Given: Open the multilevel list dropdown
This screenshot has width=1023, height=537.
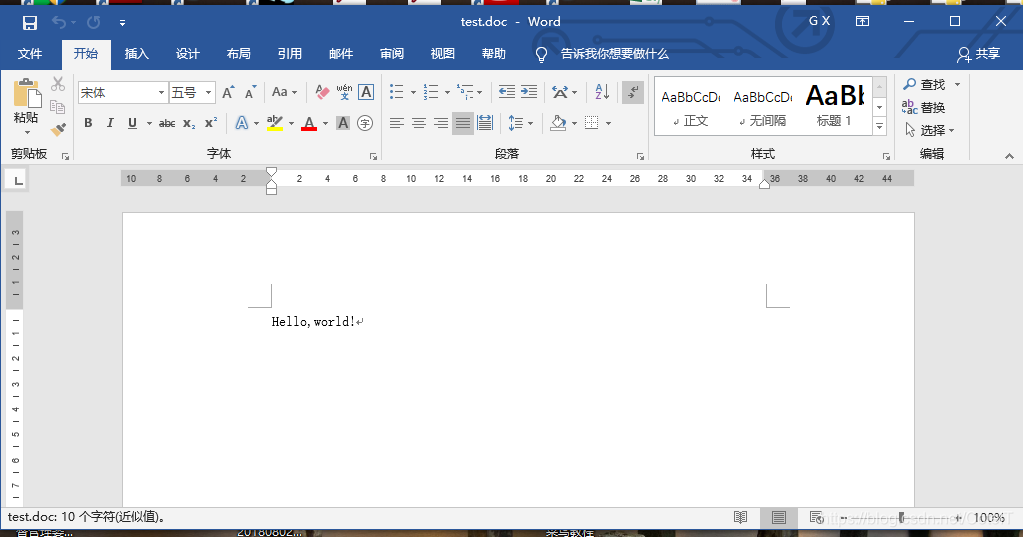Looking at the screenshot, I should click(480, 93).
